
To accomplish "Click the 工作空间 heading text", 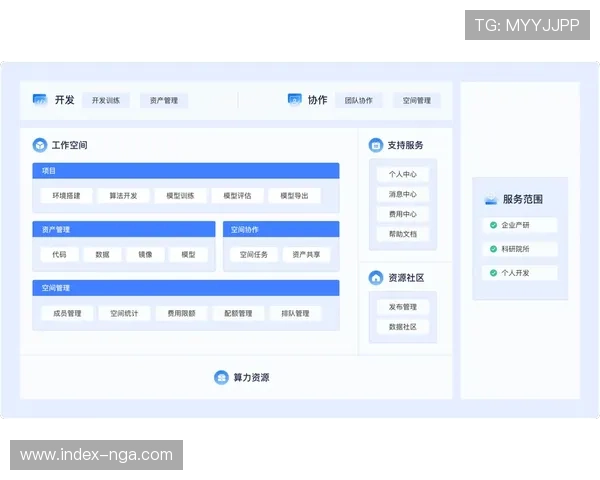I will pyautogui.click(x=69, y=145).
